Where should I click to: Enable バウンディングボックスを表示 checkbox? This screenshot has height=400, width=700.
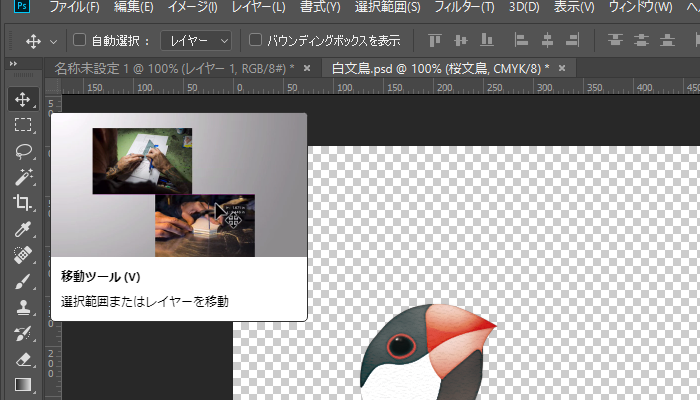pos(255,40)
